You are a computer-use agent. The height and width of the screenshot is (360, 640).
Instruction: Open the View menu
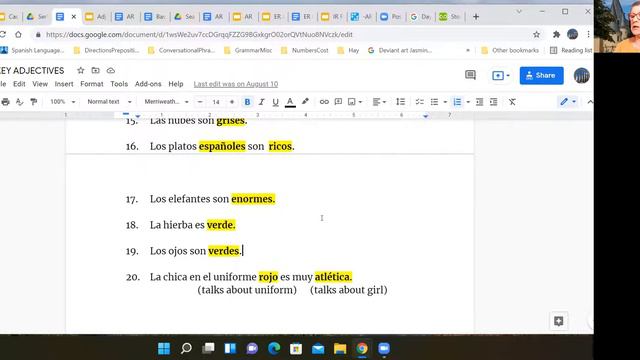coord(40,84)
